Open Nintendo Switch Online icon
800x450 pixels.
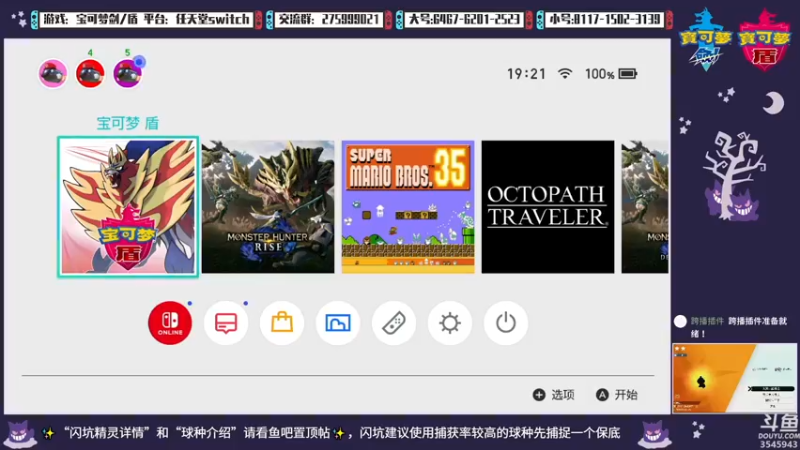tap(170, 322)
